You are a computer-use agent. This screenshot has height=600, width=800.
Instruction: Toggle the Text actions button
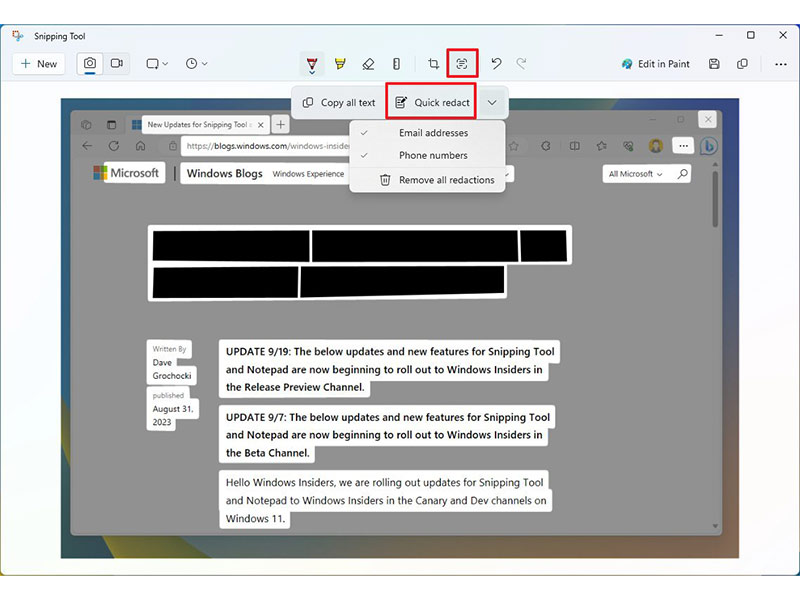tap(462, 64)
